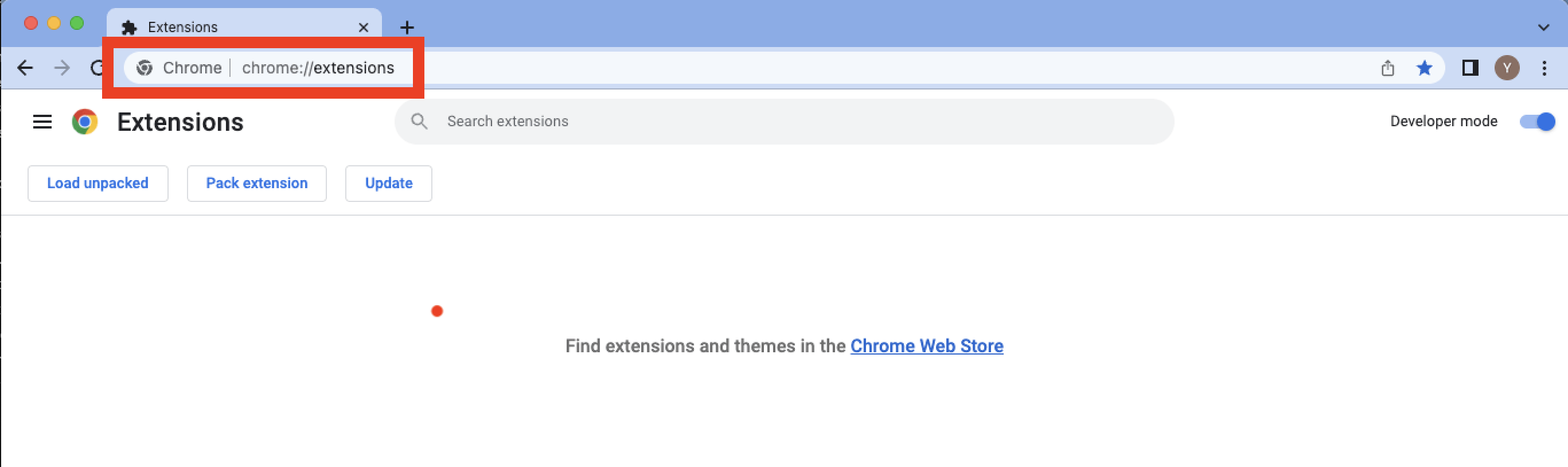Expand the tab search chevron
The width and height of the screenshot is (1568, 467).
coord(1543,28)
